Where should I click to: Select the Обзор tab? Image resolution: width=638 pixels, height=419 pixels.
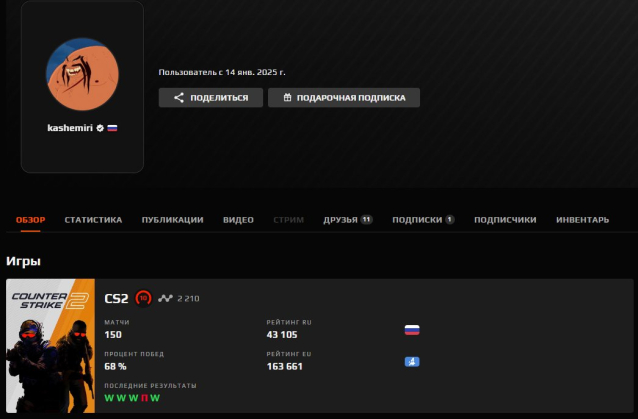[x=31, y=219]
